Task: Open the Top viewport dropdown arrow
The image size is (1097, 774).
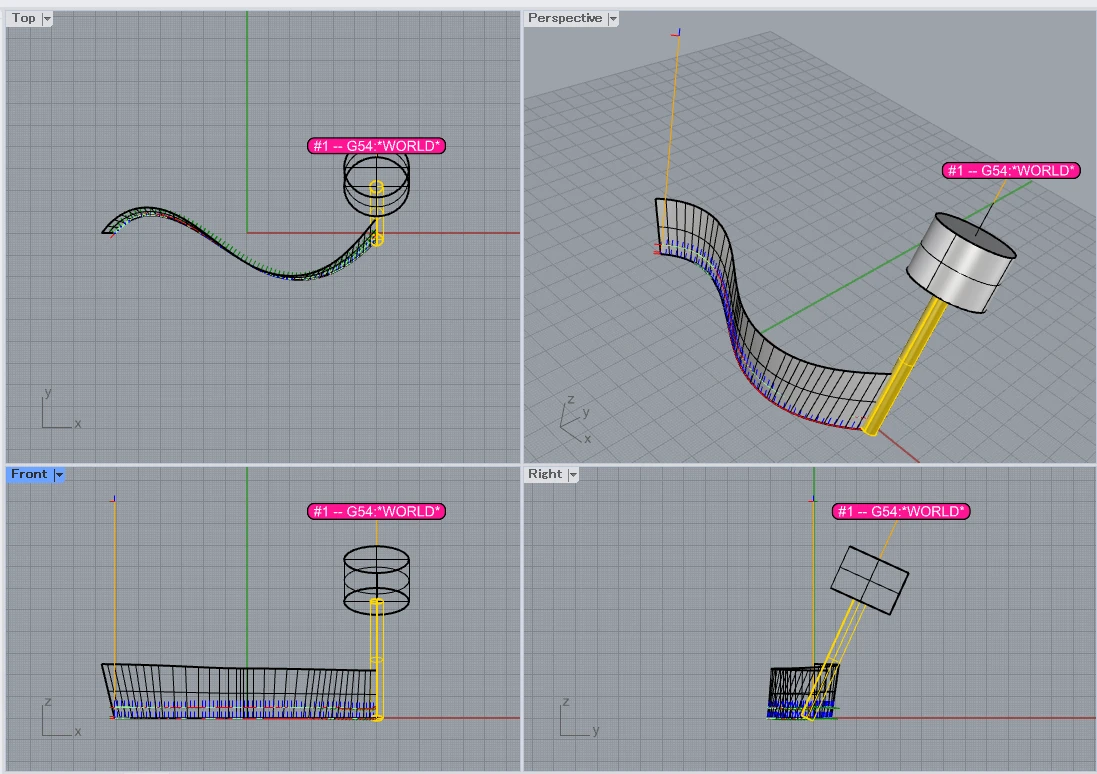Action: tap(47, 19)
